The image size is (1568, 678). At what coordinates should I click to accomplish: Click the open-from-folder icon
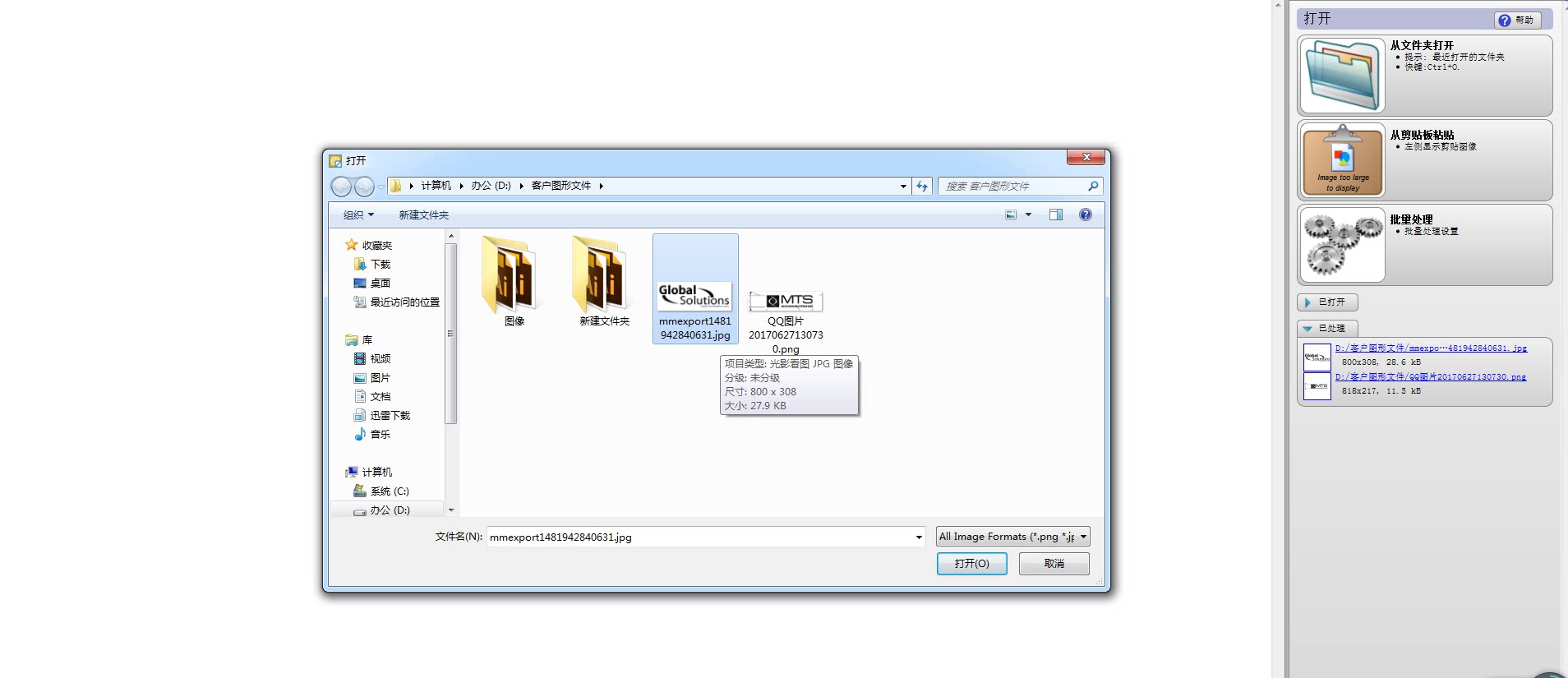click(x=1342, y=76)
